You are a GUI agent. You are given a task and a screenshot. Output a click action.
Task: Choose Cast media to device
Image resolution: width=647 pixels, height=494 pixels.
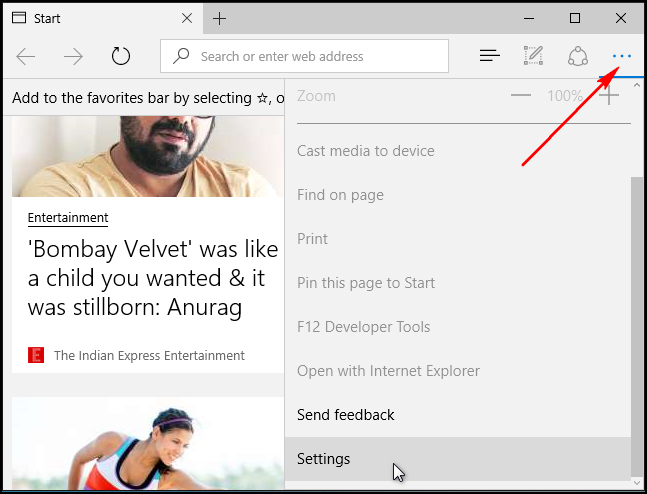point(458,151)
